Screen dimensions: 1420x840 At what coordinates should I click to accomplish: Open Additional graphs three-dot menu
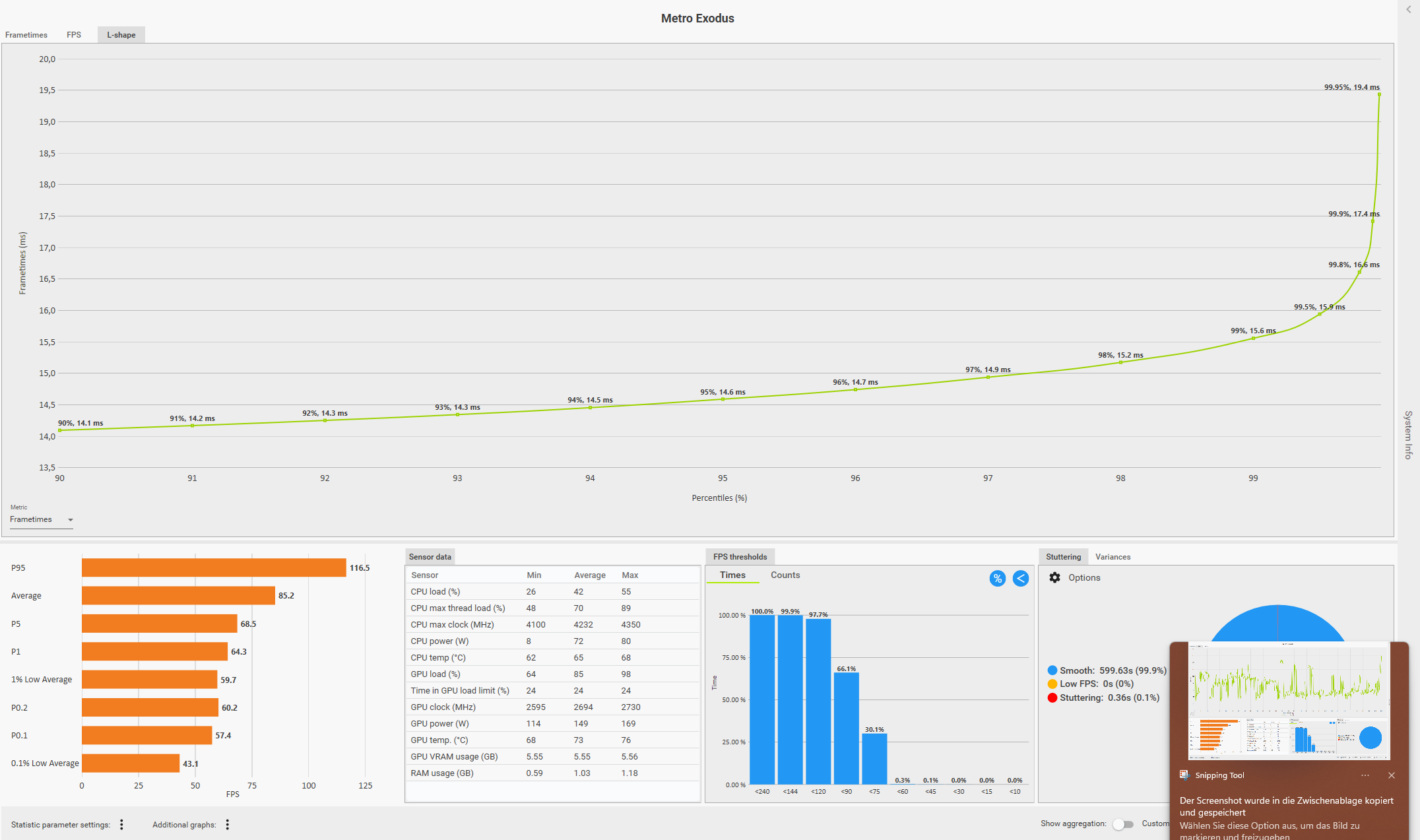(228, 824)
